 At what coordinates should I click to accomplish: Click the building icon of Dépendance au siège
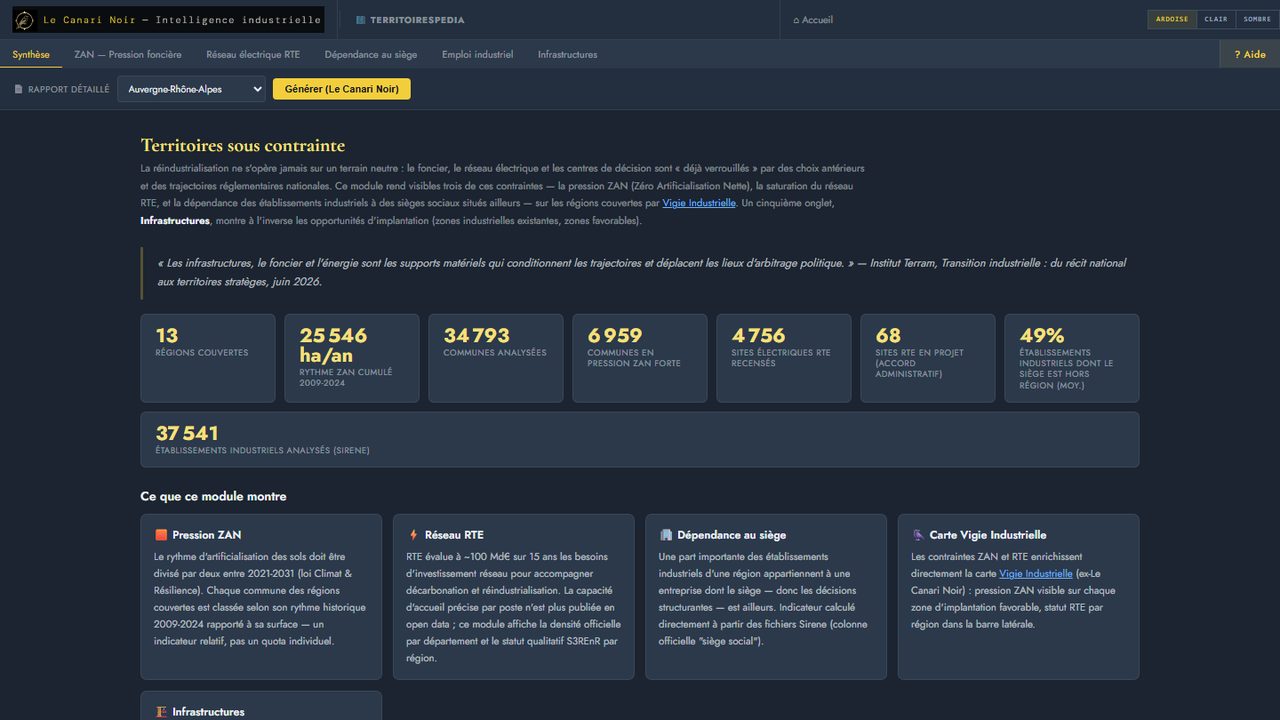coord(665,535)
